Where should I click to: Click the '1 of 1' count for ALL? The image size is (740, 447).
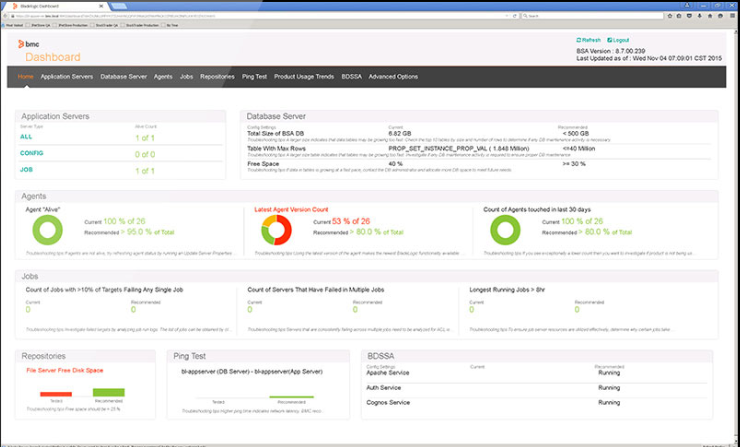(145, 138)
